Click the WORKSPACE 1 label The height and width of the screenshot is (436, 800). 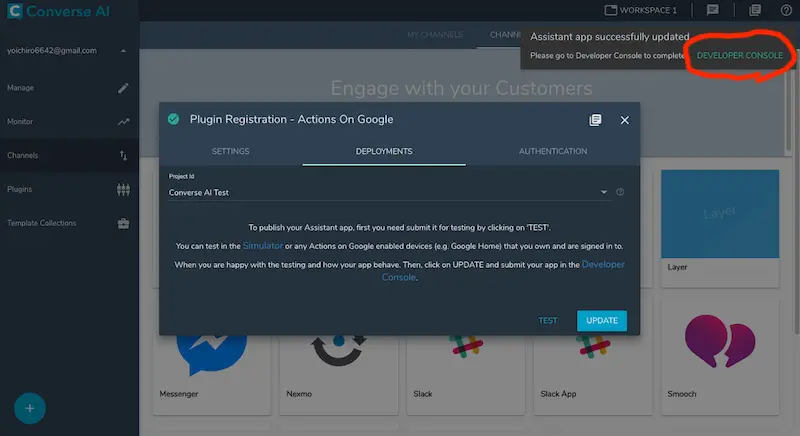pos(648,10)
